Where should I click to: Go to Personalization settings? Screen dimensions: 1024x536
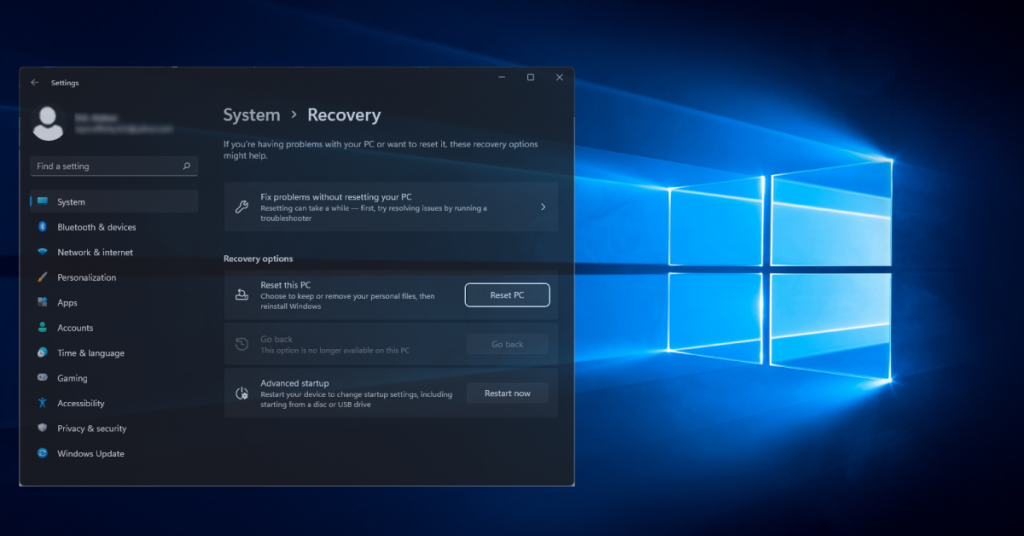point(87,277)
